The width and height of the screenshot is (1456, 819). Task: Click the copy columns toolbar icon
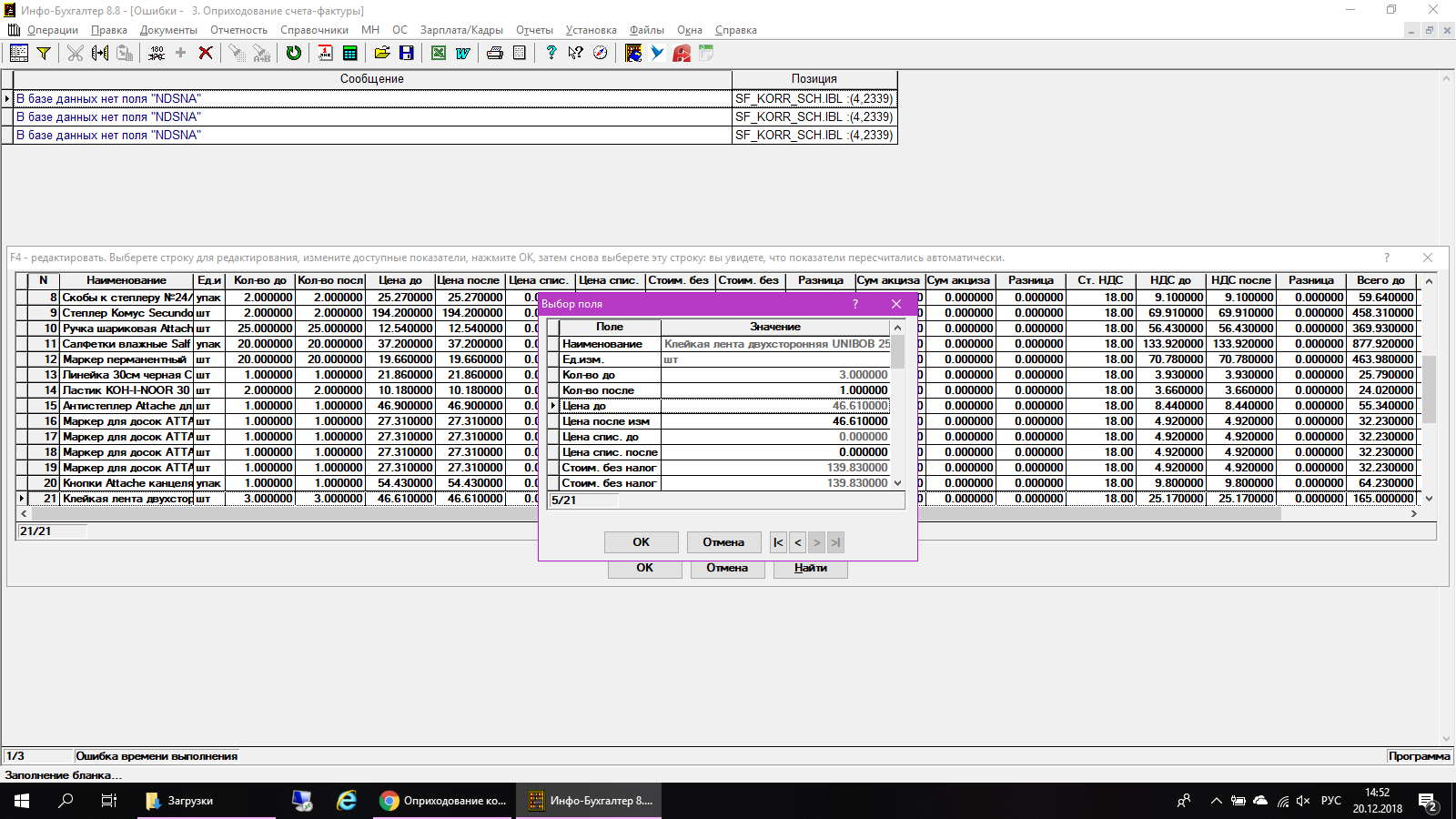(100, 53)
